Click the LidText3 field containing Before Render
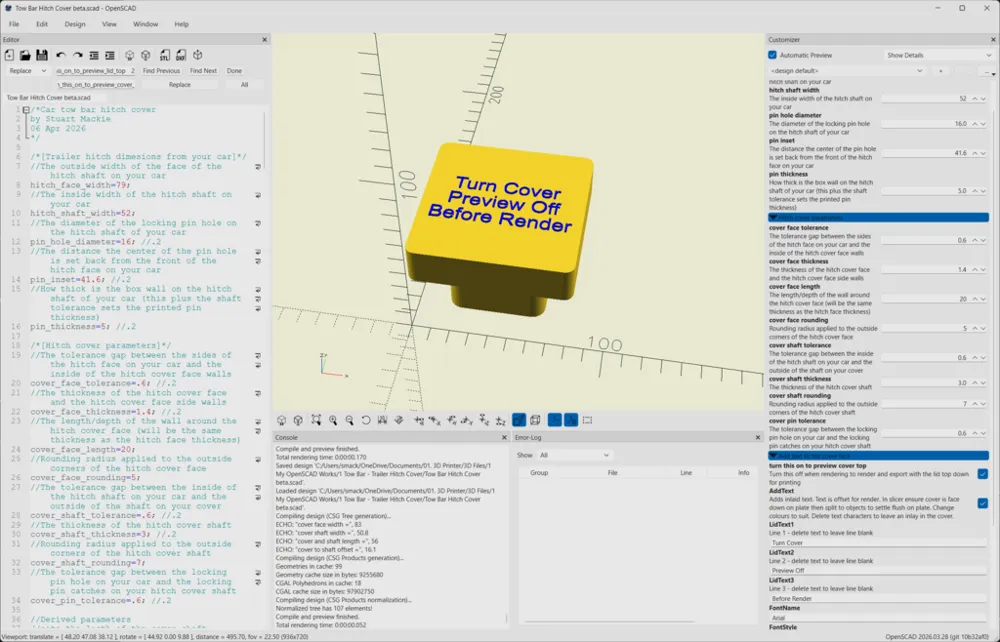This screenshot has height=642, width=1000. click(878, 599)
